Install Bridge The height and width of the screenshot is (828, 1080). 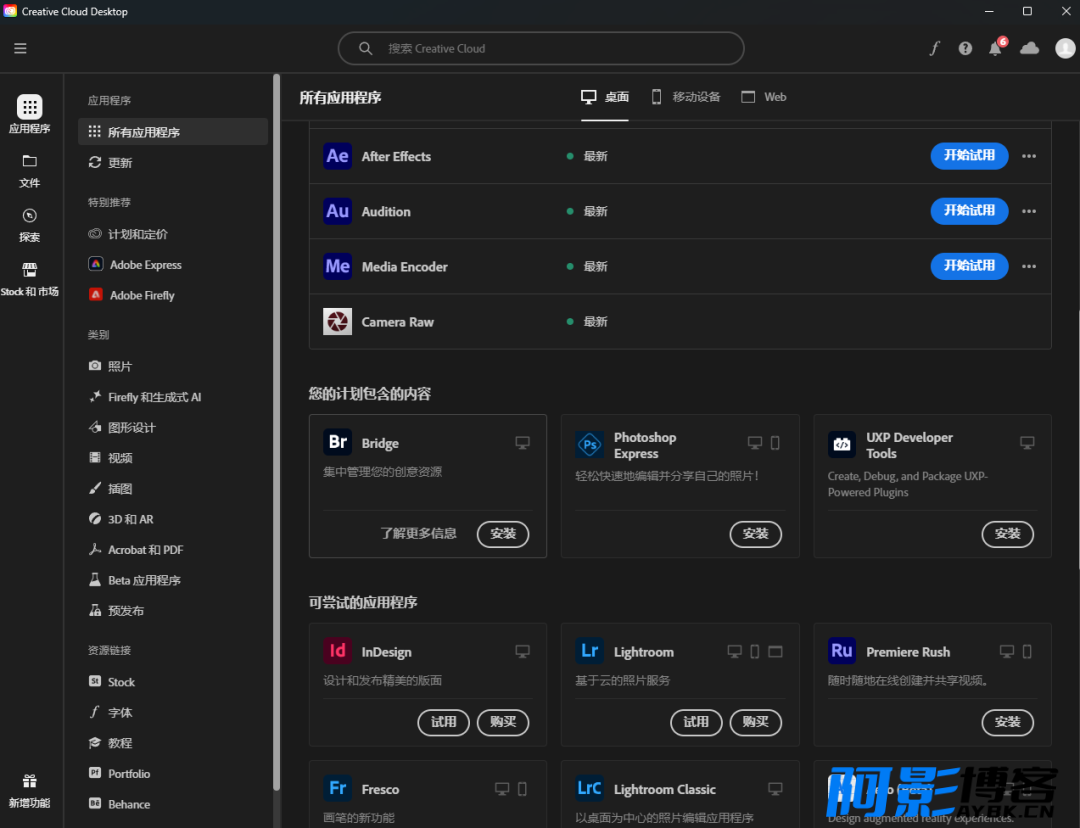click(x=503, y=534)
